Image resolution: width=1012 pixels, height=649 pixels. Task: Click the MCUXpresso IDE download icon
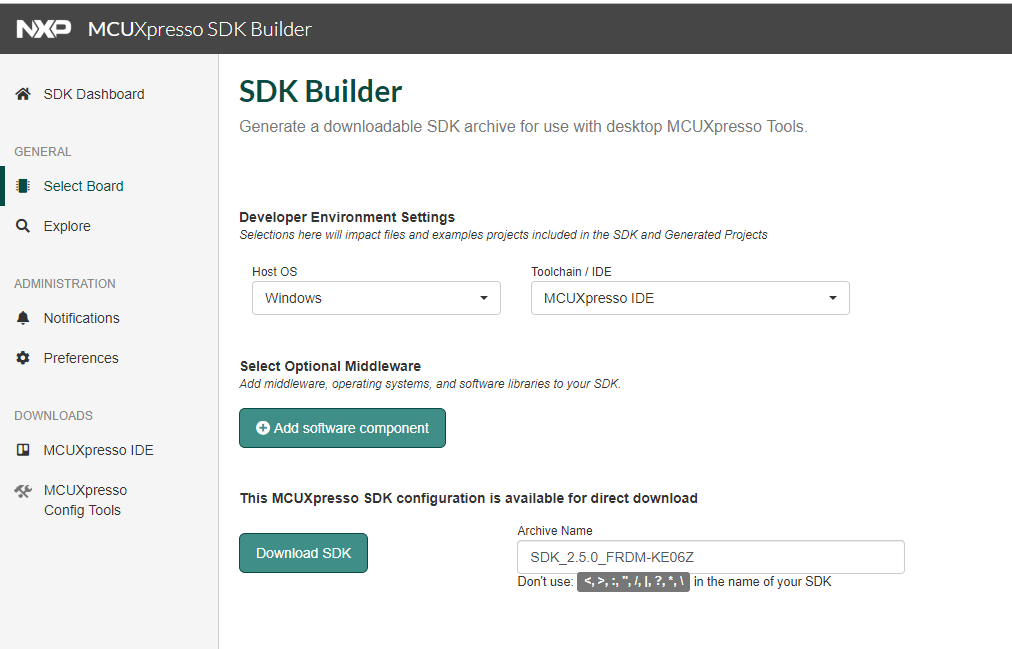tap(24, 449)
